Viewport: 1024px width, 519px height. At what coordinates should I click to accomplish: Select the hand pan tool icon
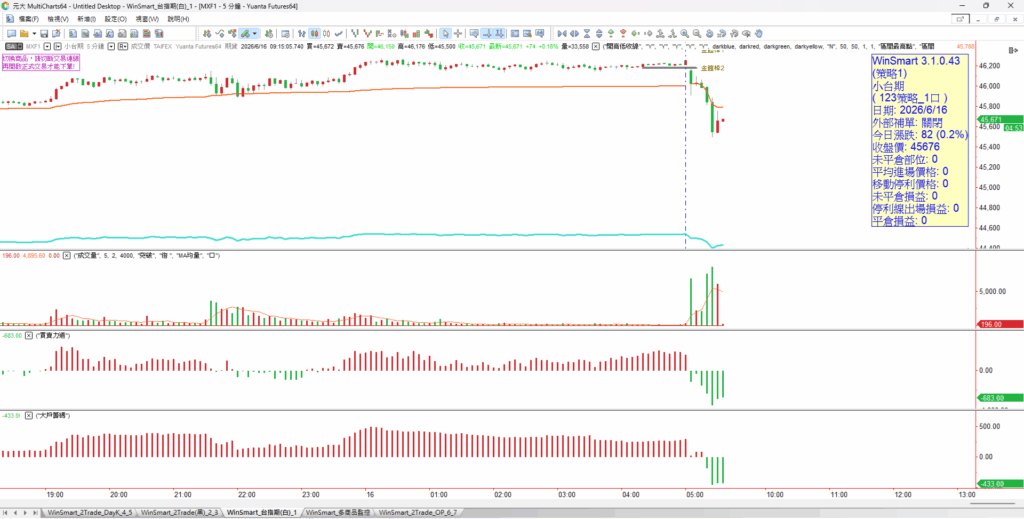coord(758,33)
